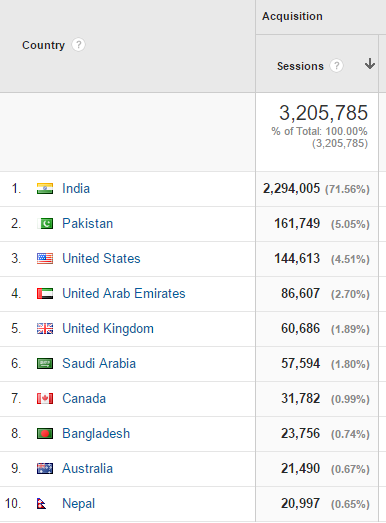
Task: Open the Australia country link
Action: click(x=87, y=469)
